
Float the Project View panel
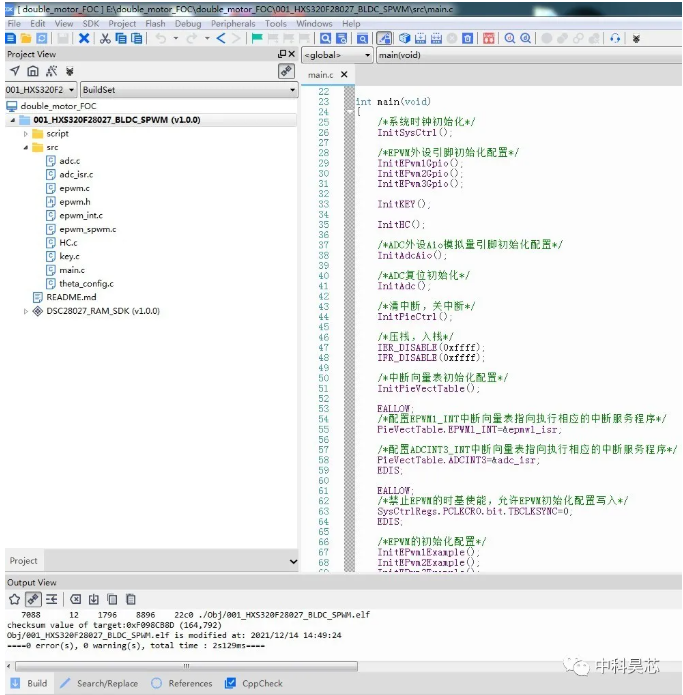[x=281, y=54]
